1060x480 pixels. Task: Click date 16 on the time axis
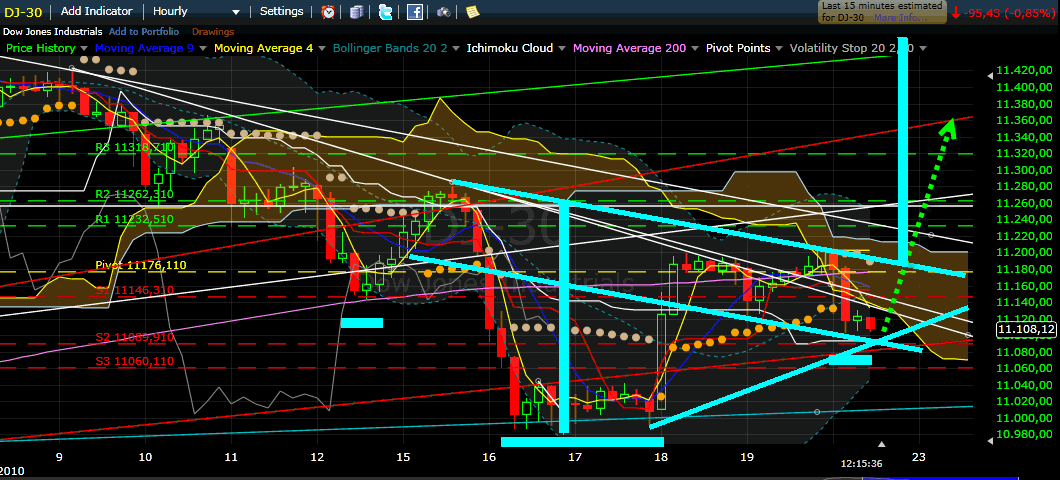(489, 456)
